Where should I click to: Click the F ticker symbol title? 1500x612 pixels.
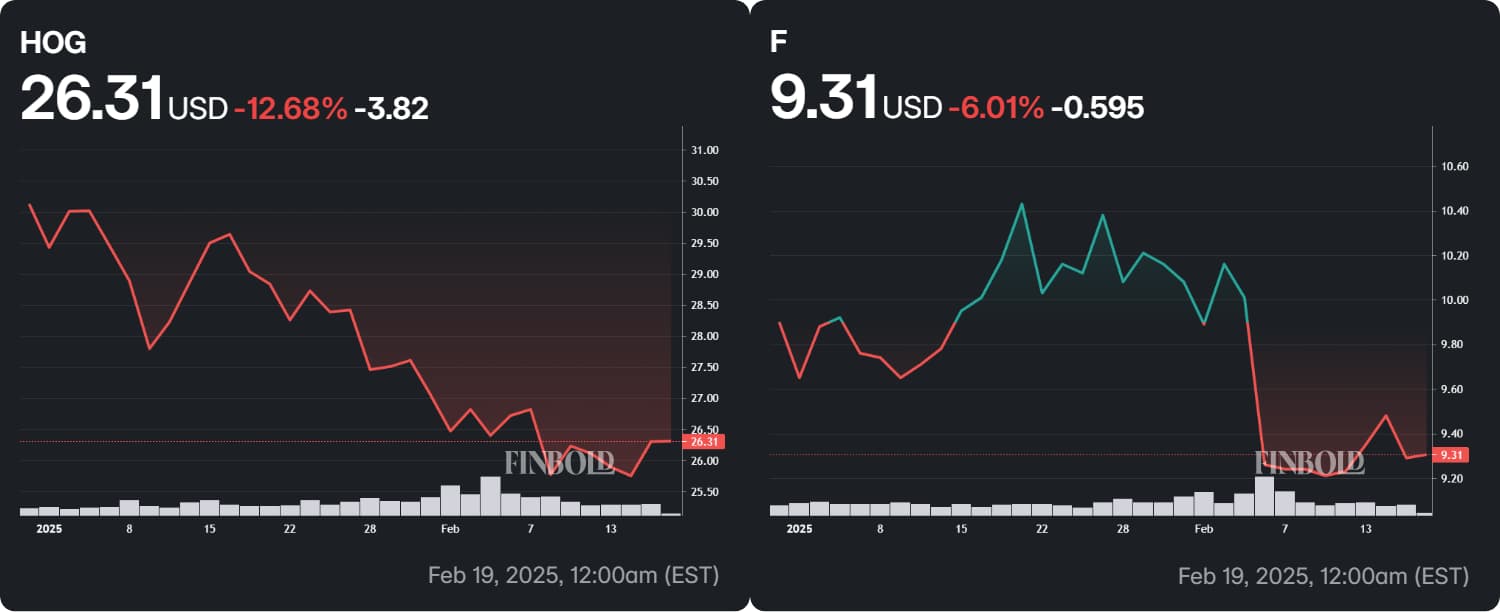(x=777, y=41)
